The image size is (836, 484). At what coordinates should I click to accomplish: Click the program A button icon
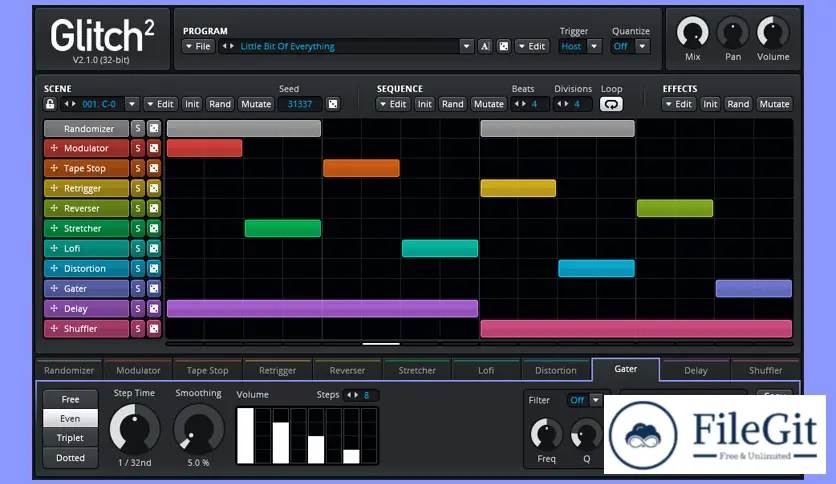click(x=485, y=46)
